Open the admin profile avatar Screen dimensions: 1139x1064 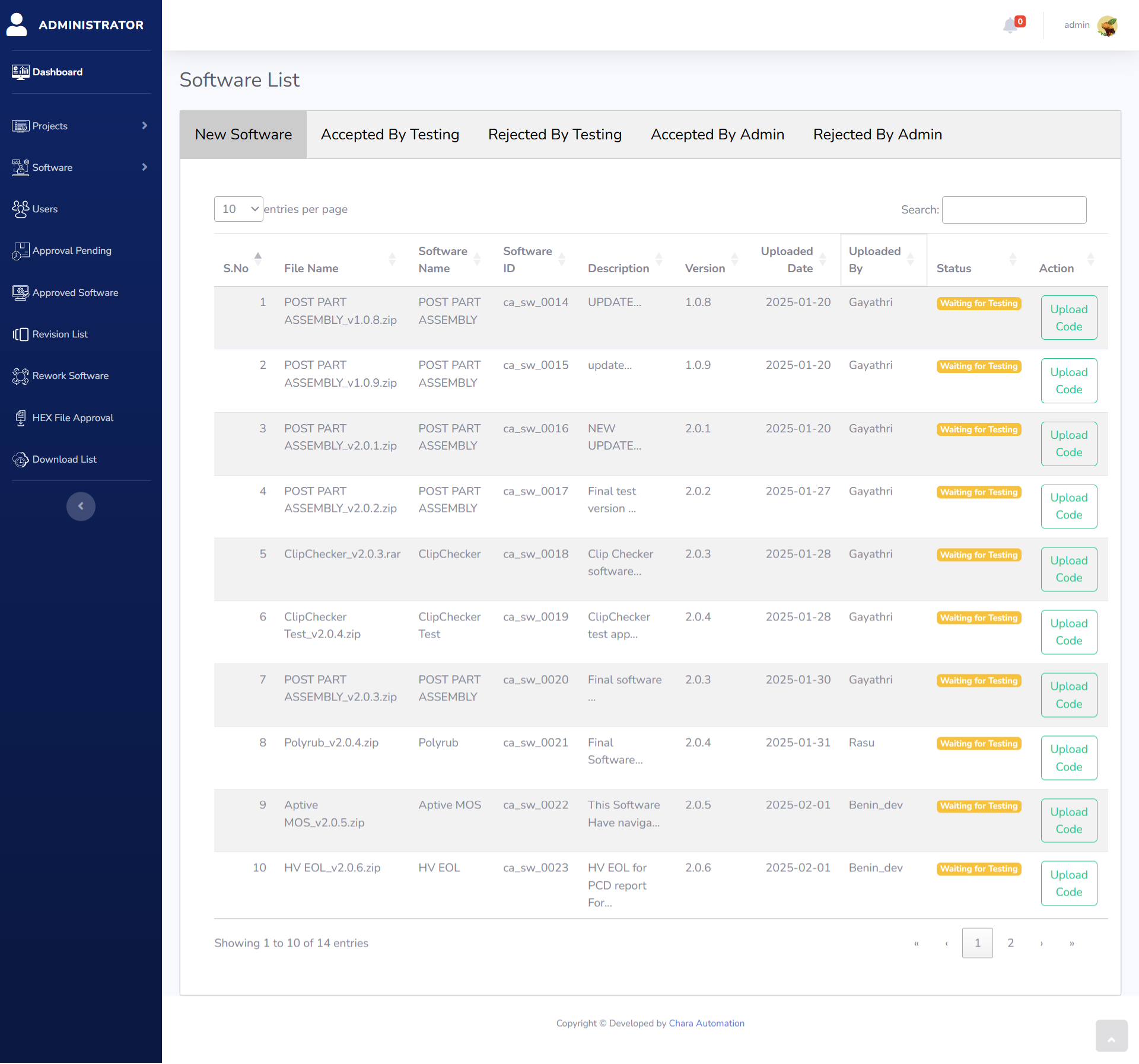(1107, 26)
